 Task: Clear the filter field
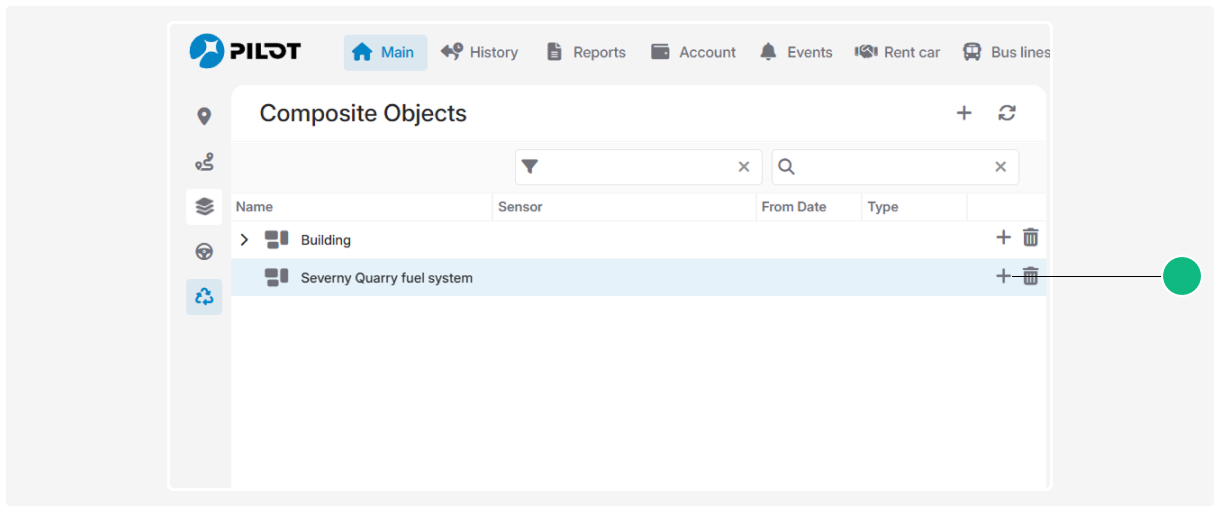[744, 167]
